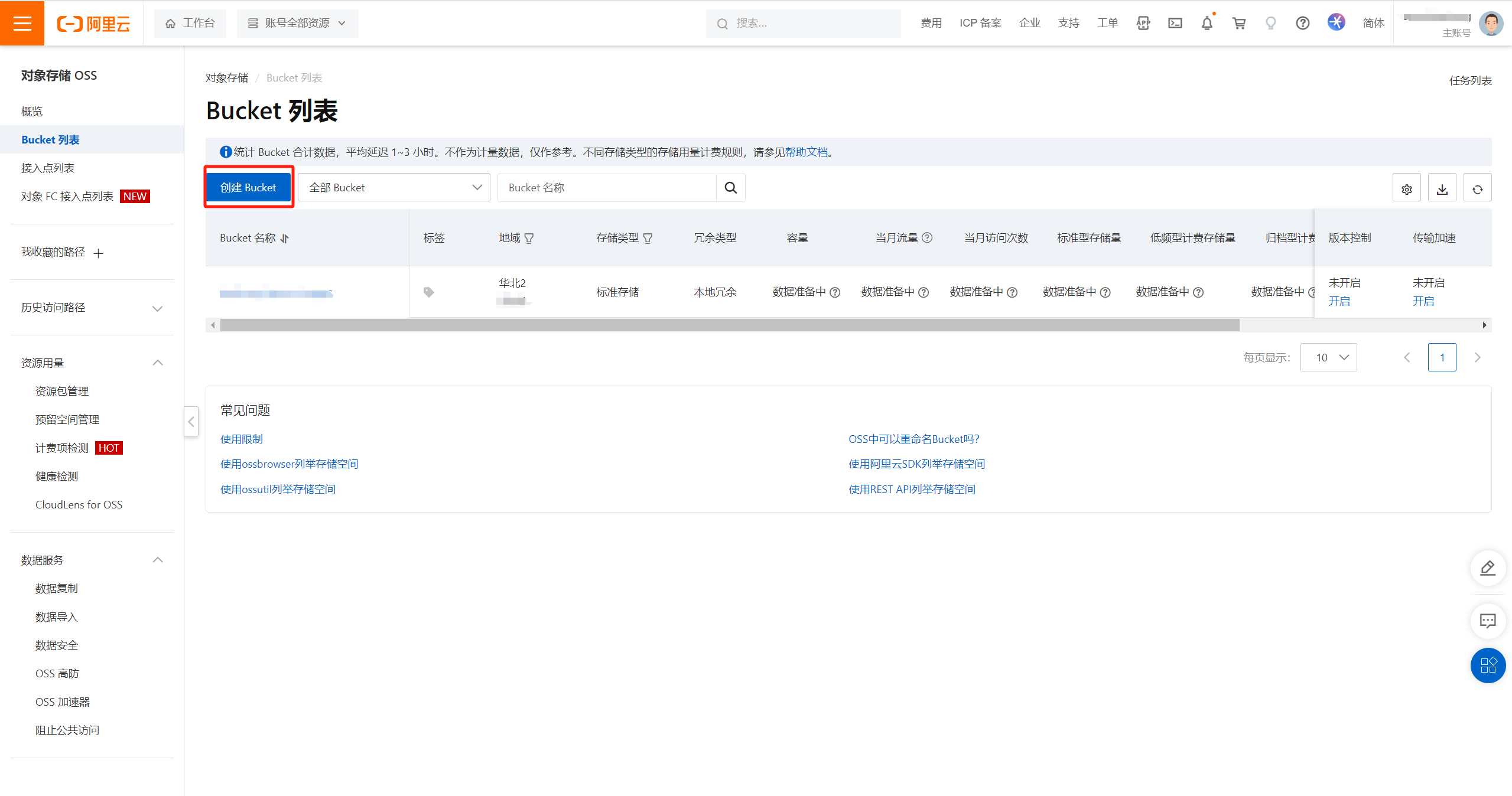The width and height of the screenshot is (1512, 796).
Task: Open 工单 in top menu
Action: pos(1107,23)
